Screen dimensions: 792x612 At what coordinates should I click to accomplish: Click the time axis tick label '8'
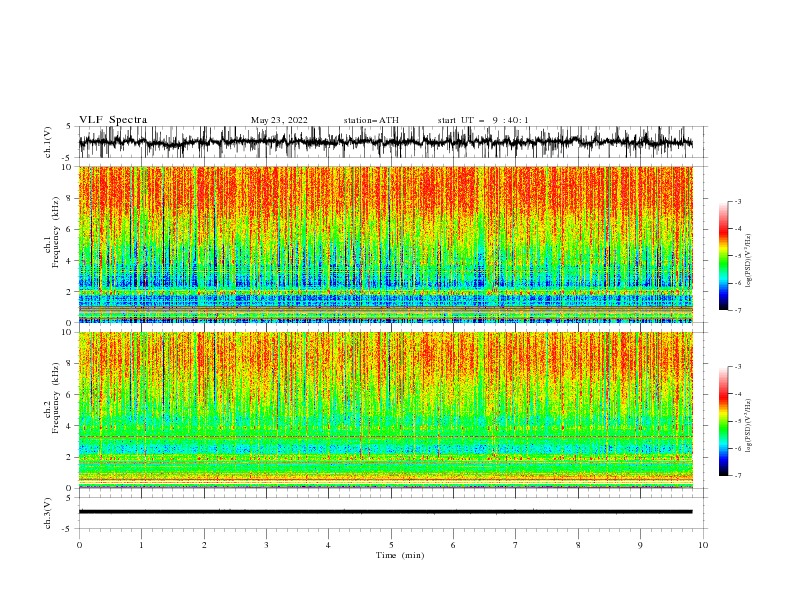(578, 545)
